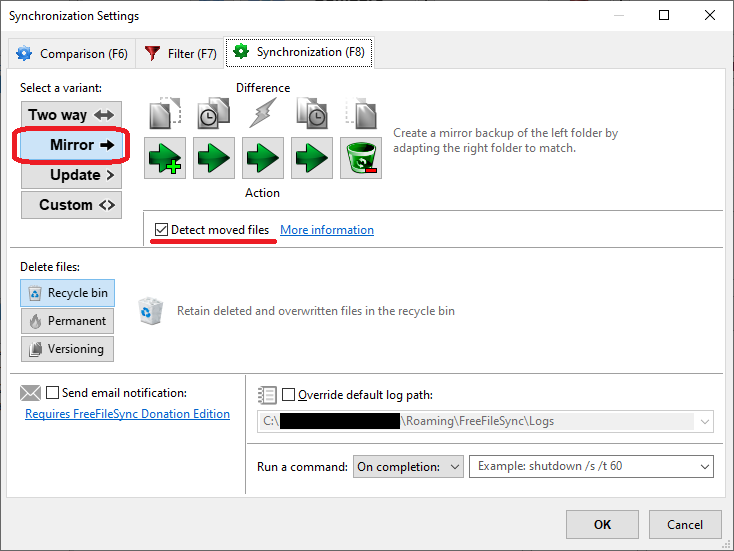The height and width of the screenshot is (551, 734).
Task: Choose the Custom sync variant
Action: coord(71,205)
